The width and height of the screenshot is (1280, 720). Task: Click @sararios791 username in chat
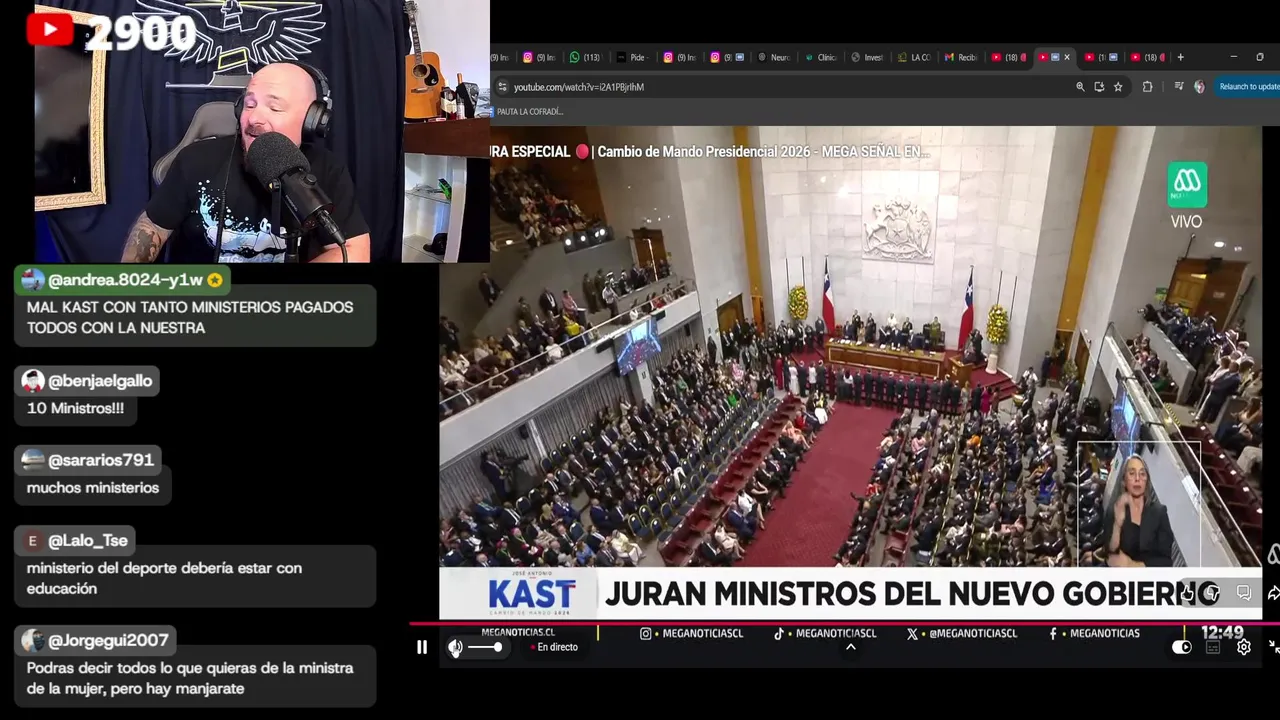[x=101, y=460]
